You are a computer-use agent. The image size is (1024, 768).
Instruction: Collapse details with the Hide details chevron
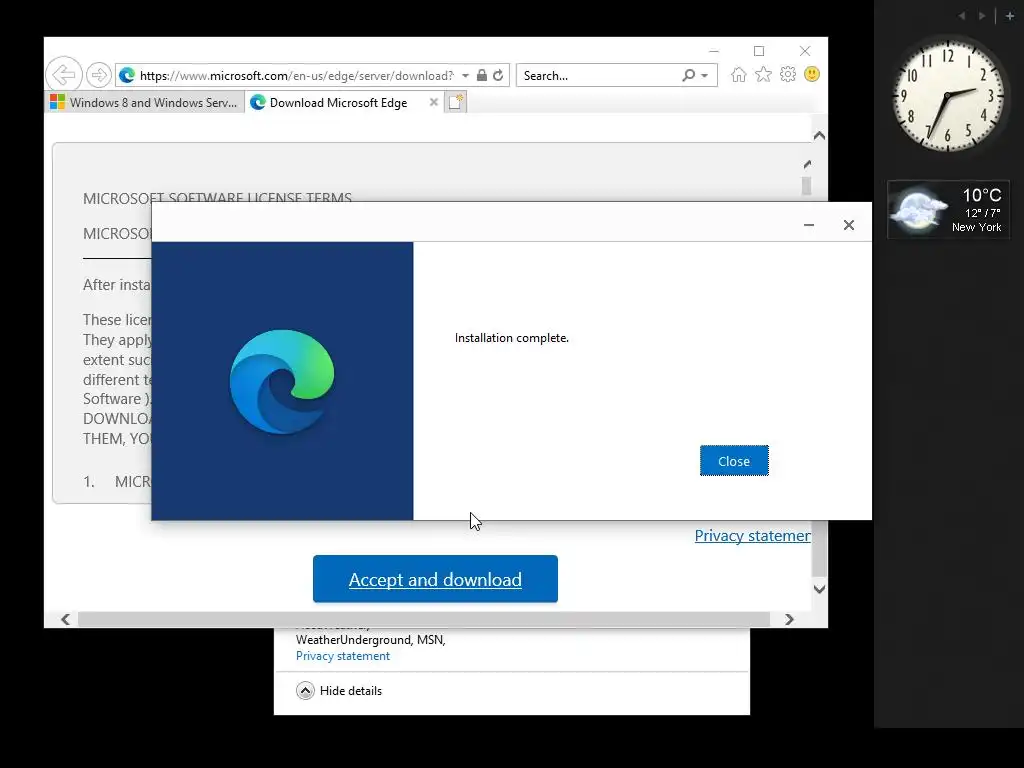(305, 691)
